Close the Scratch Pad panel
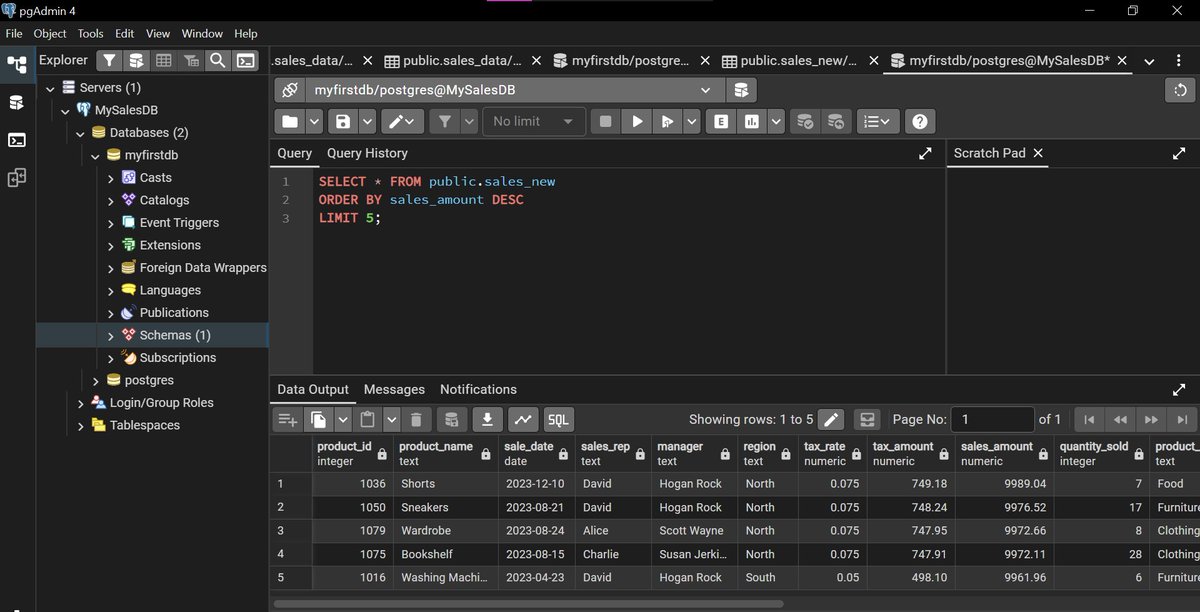1200x612 pixels. pyautogui.click(x=1038, y=153)
